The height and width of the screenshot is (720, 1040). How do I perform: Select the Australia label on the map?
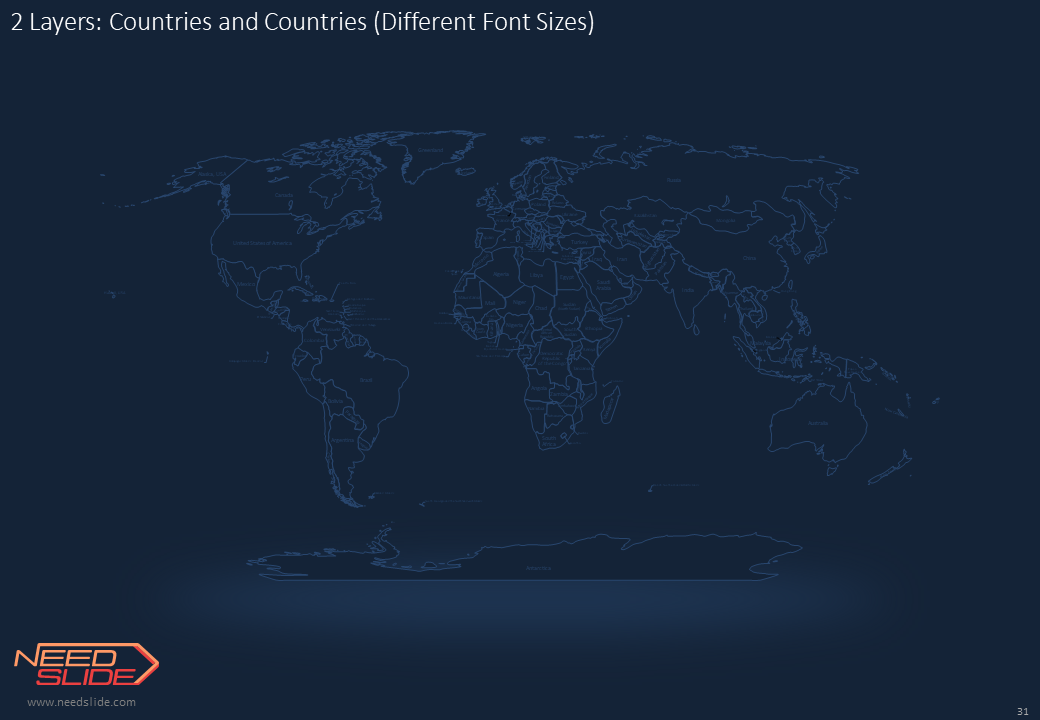tap(818, 424)
